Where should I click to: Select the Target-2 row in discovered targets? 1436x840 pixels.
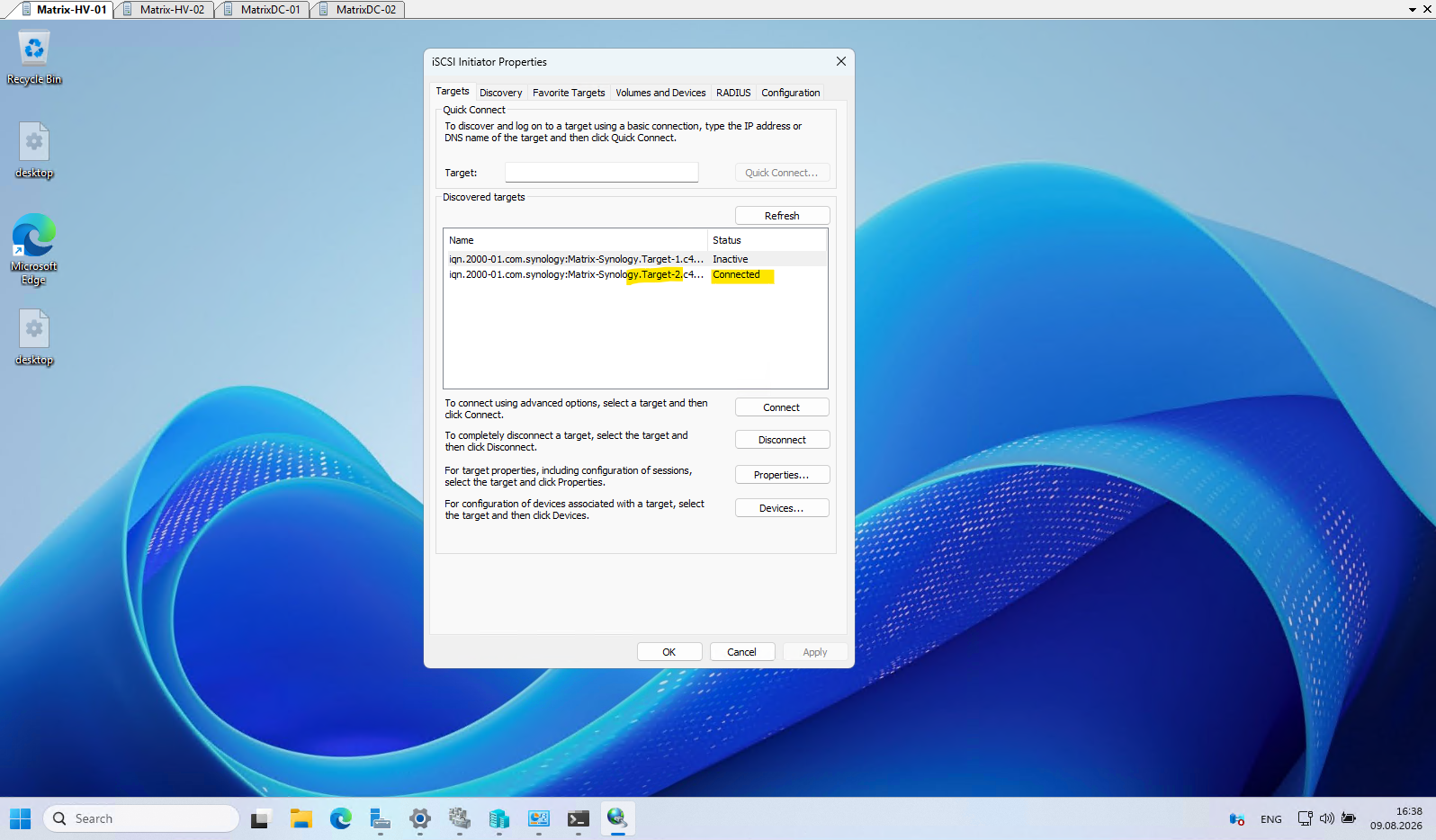635,275
